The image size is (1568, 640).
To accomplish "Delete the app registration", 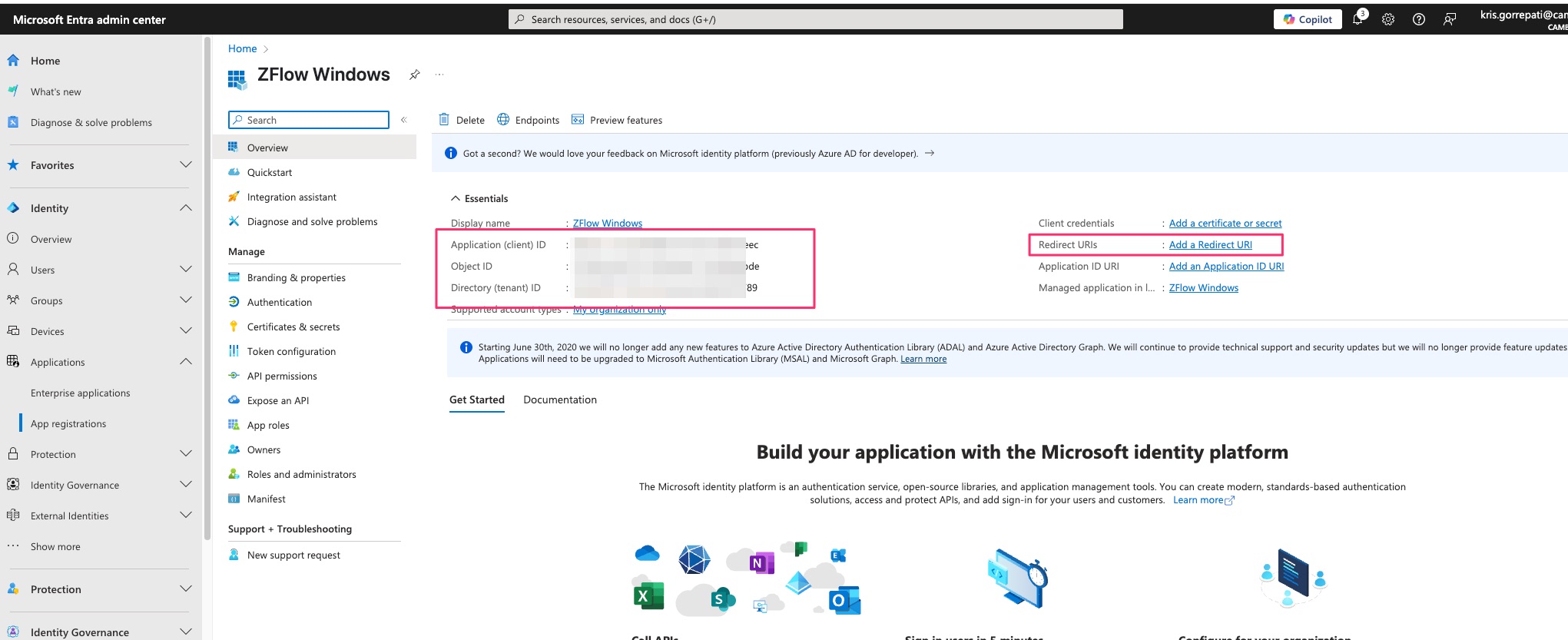I will point(462,120).
